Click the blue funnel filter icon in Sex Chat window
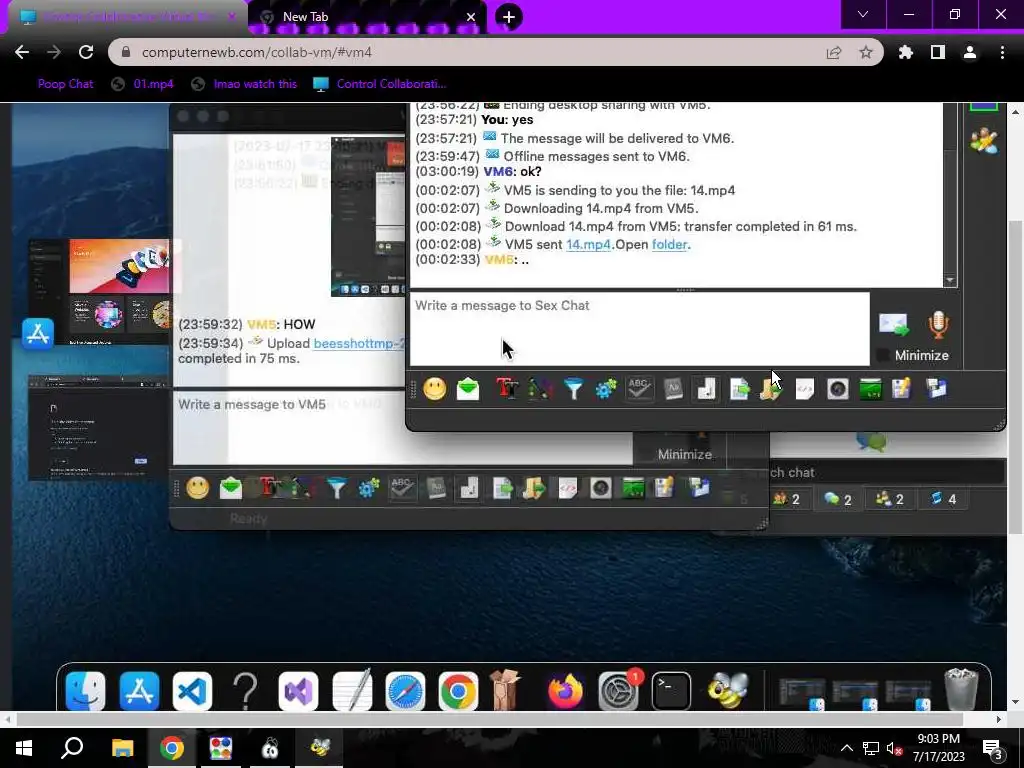The image size is (1024, 768). (573, 389)
